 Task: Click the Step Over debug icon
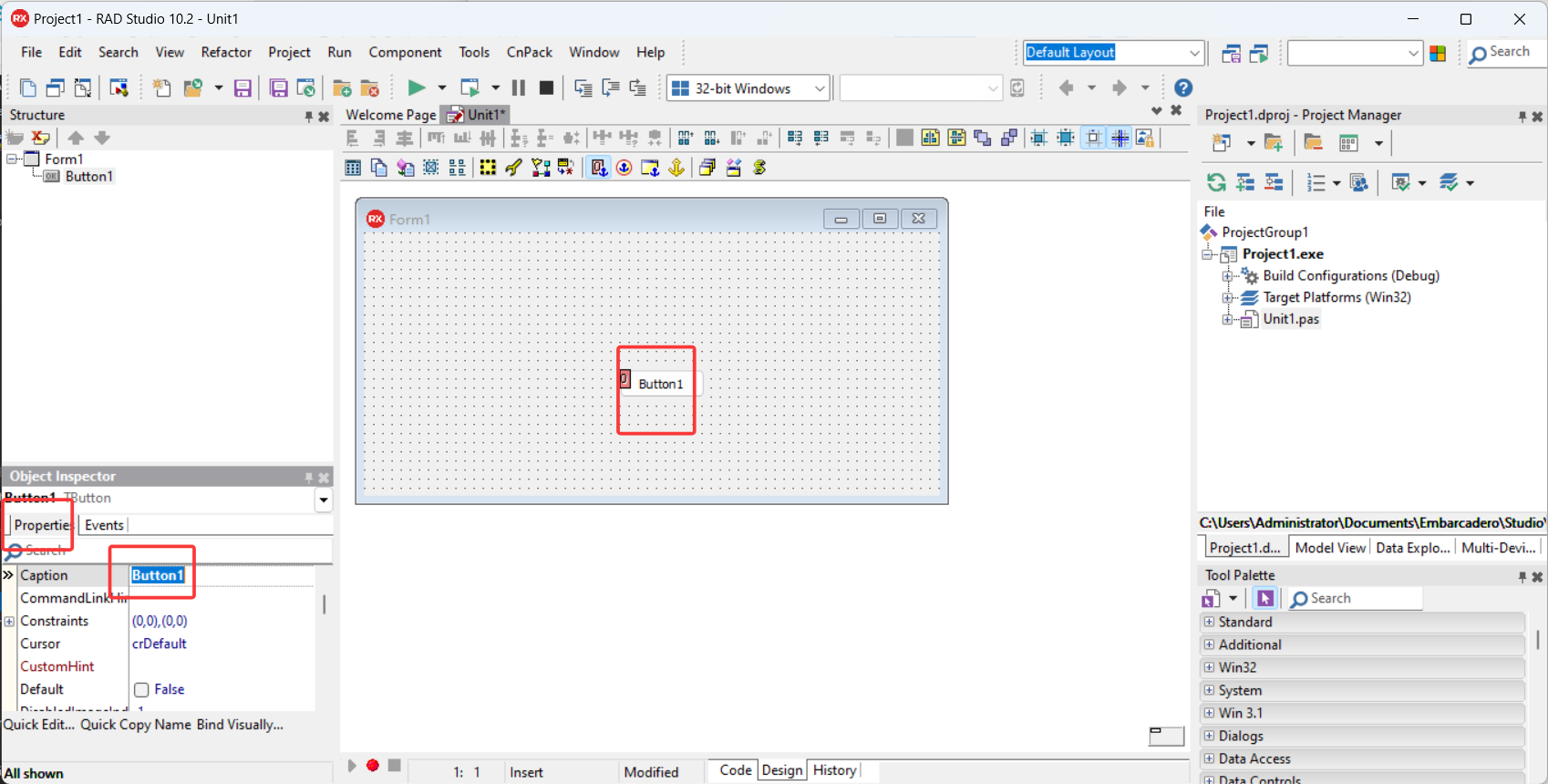click(611, 88)
